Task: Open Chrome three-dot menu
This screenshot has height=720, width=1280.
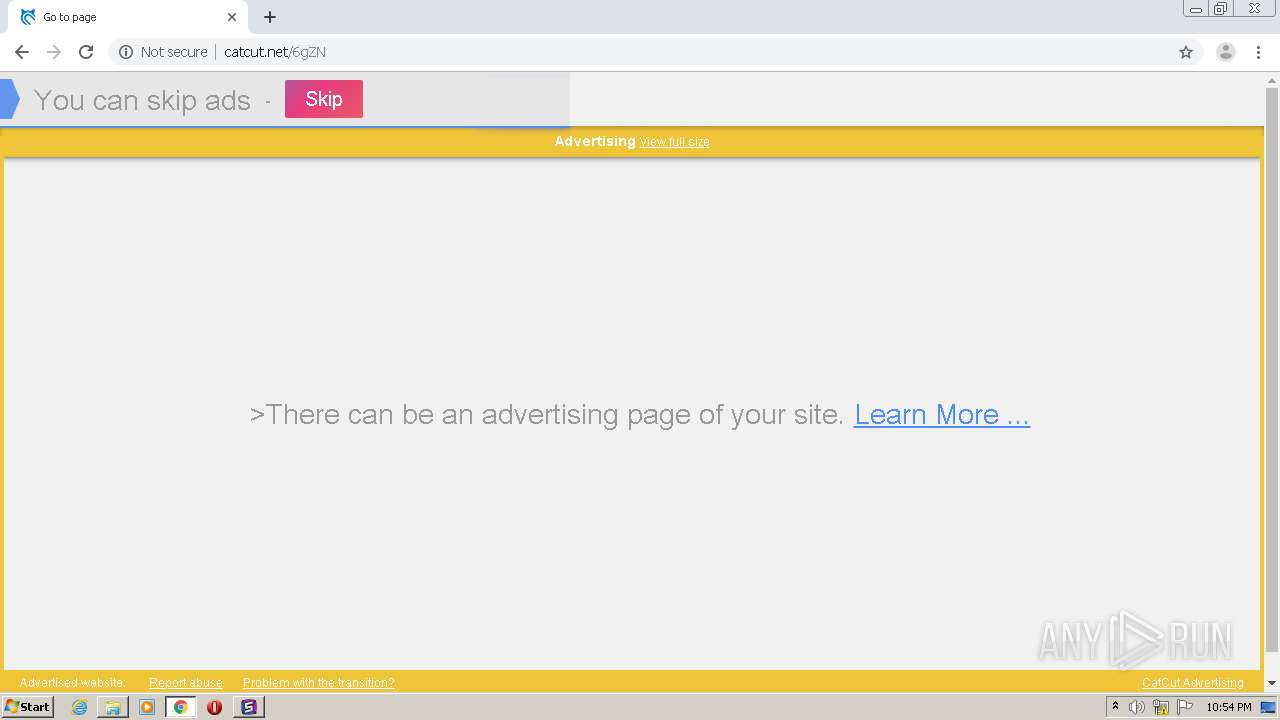Action: tap(1258, 52)
